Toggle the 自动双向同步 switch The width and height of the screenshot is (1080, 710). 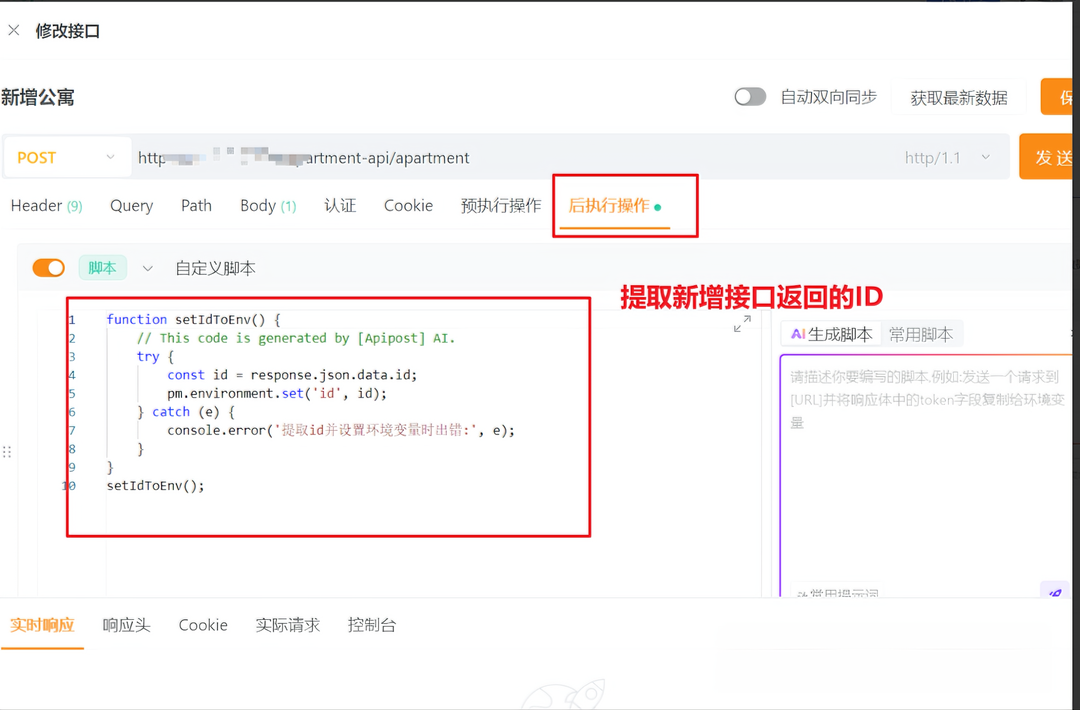pos(750,97)
